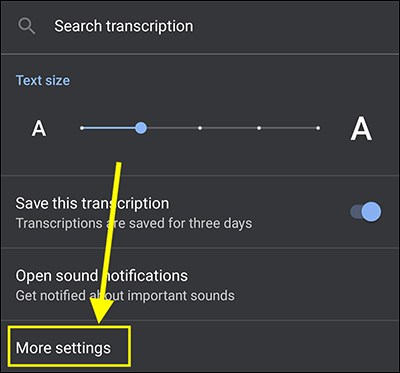Click the blue text size slider handle
The height and width of the screenshot is (373, 400).
(141, 128)
